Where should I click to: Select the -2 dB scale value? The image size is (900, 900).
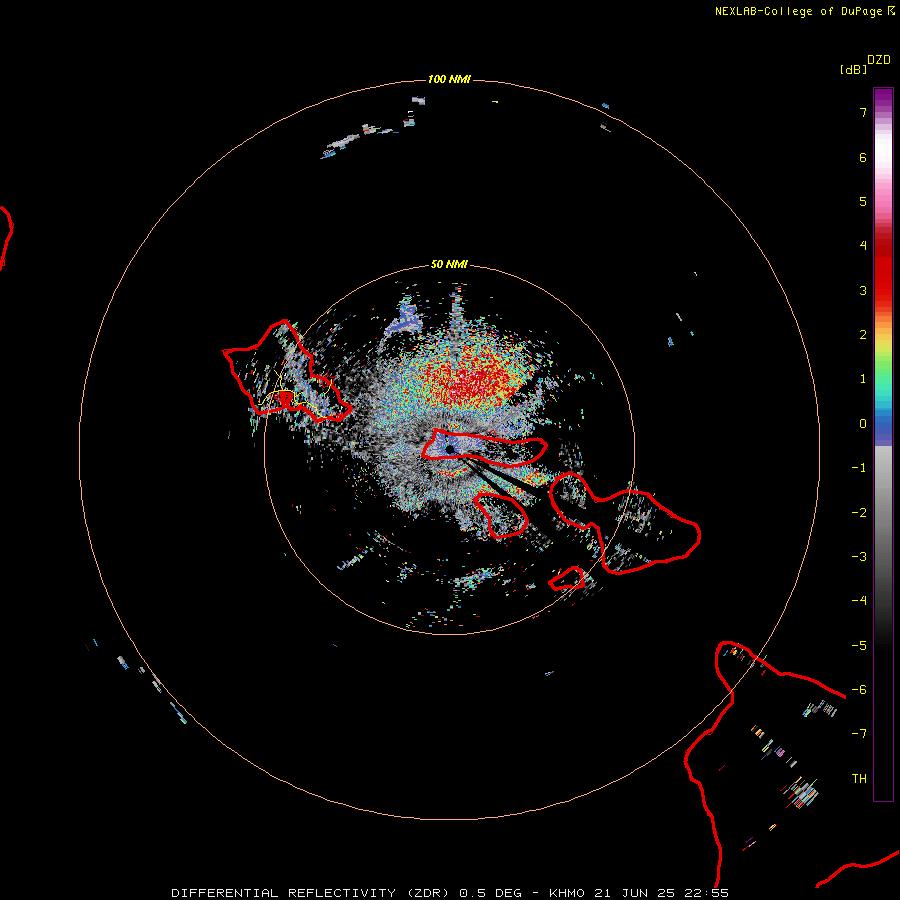click(859, 513)
